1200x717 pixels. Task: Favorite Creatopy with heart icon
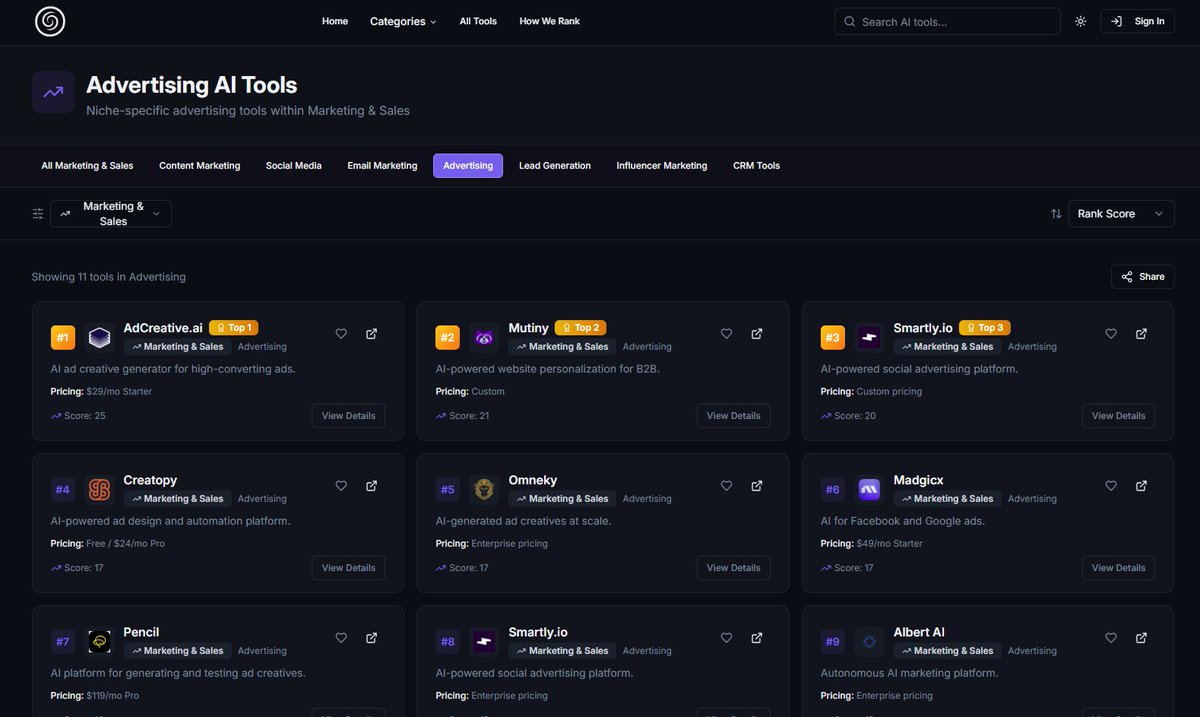pos(341,486)
